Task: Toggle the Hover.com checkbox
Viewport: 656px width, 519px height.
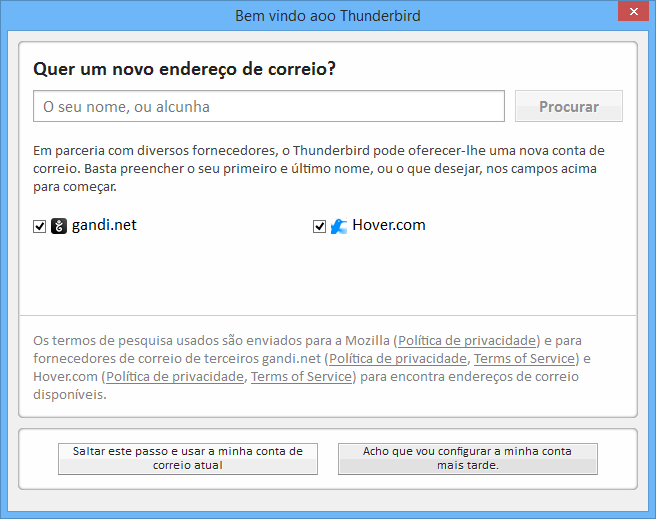Action: 320,226
